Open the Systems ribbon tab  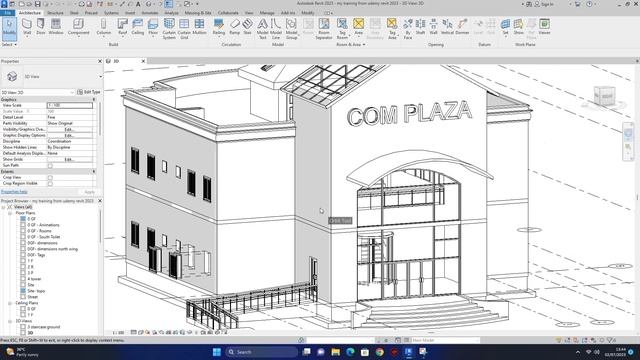tap(111, 13)
